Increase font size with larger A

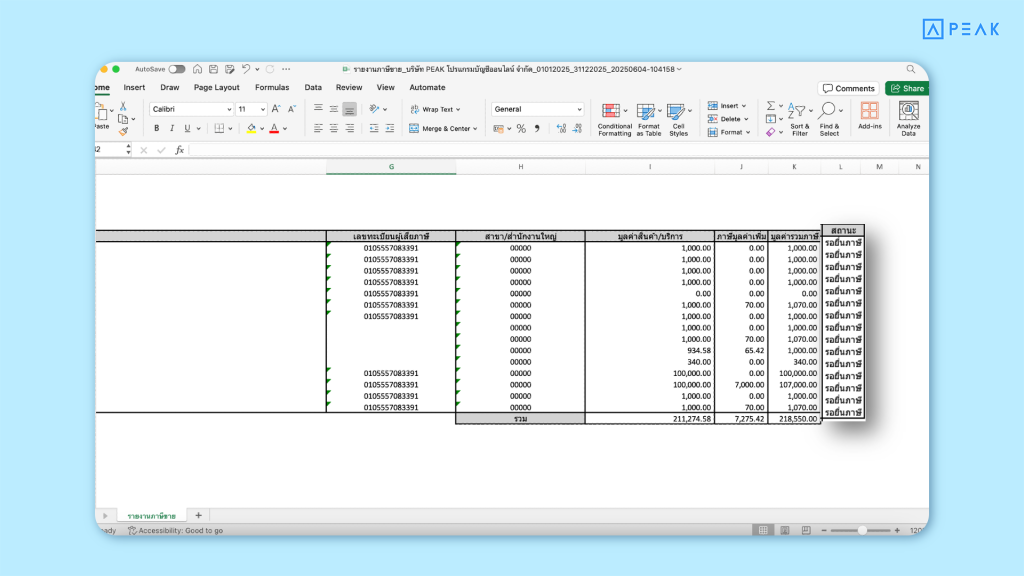coord(276,109)
